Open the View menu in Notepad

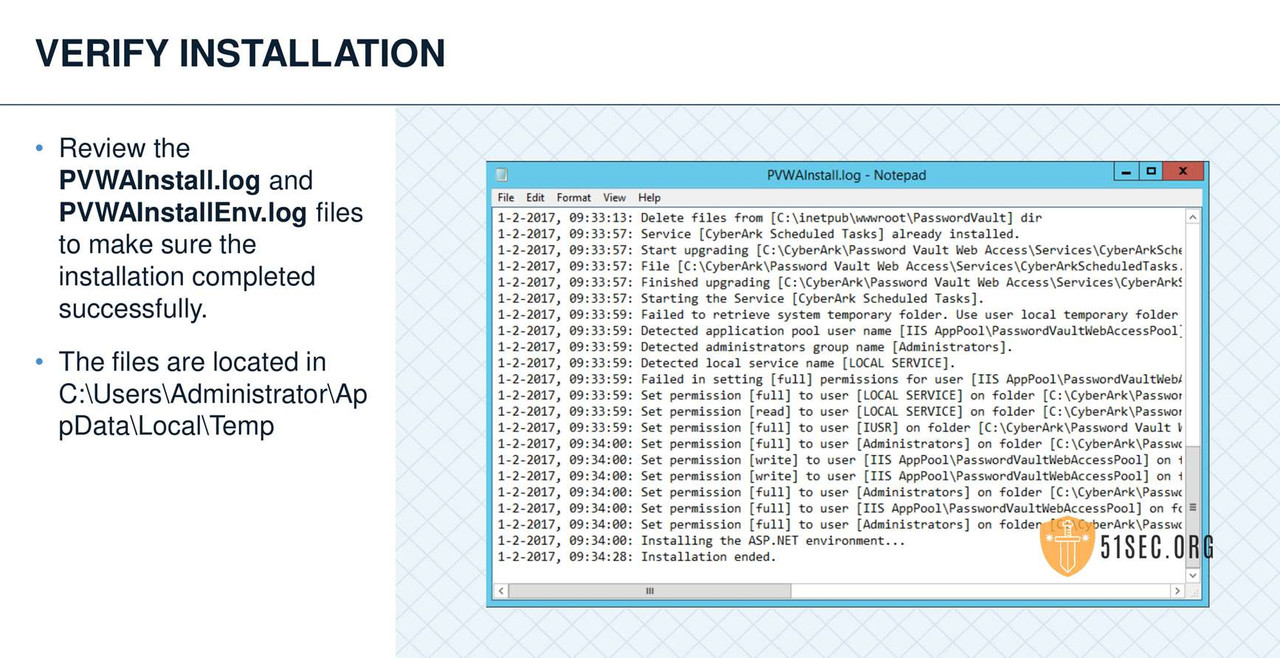coord(614,198)
